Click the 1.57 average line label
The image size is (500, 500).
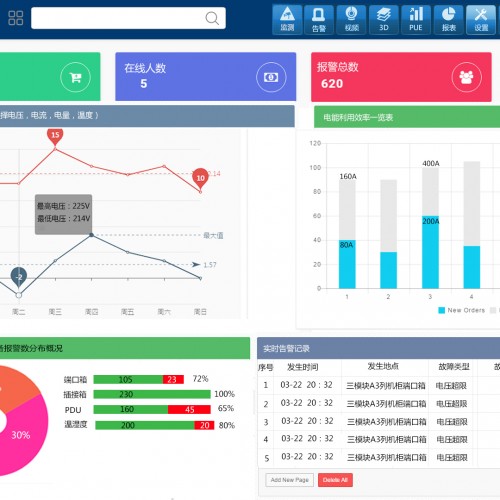point(210,265)
